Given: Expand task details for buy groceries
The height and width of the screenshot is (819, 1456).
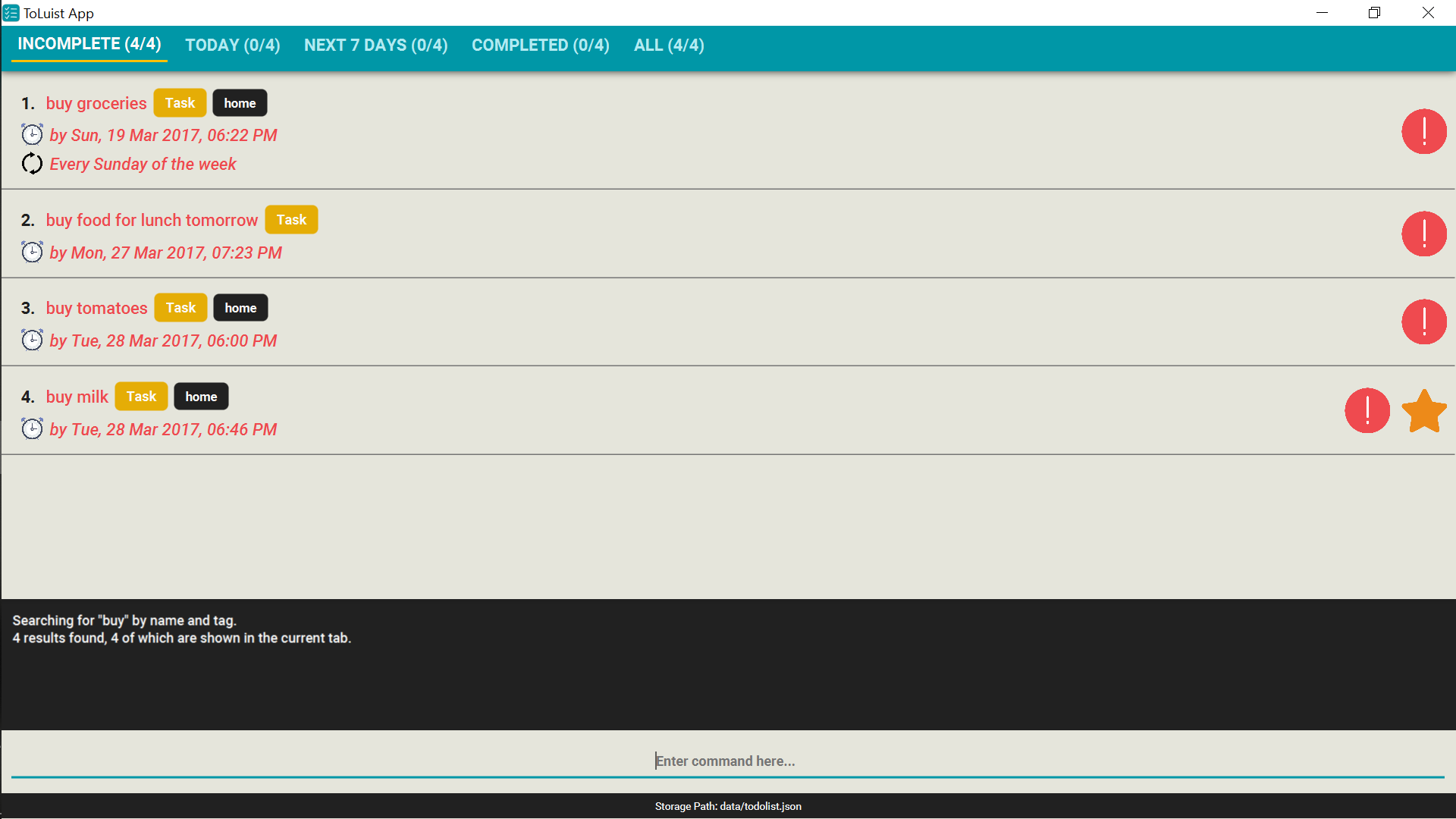Looking at the screenshot, I should coord(97,102).
